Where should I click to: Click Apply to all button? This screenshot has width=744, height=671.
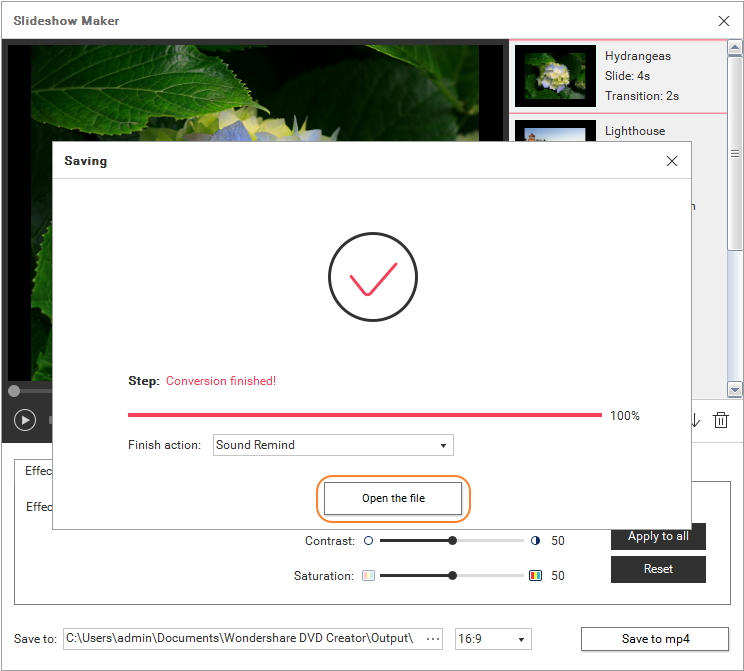(x=658, y=536)
